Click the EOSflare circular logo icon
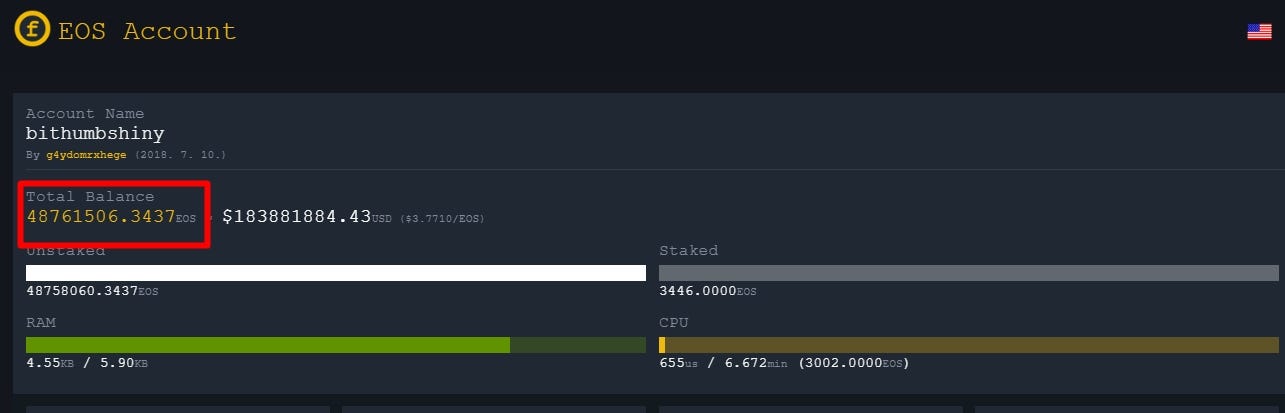This screenshot has height=413, width=1285. pyautogui.click(x=32, y=30)
